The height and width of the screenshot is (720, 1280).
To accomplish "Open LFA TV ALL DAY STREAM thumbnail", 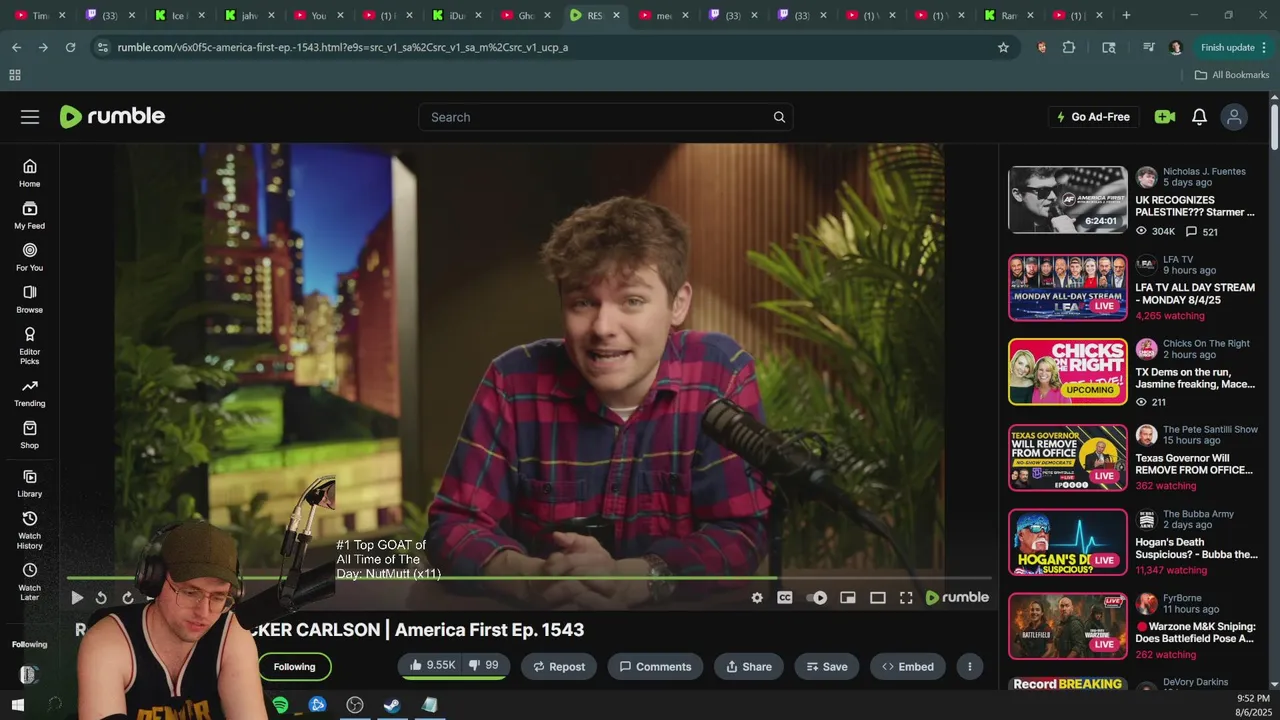I will click(1067, 288).
